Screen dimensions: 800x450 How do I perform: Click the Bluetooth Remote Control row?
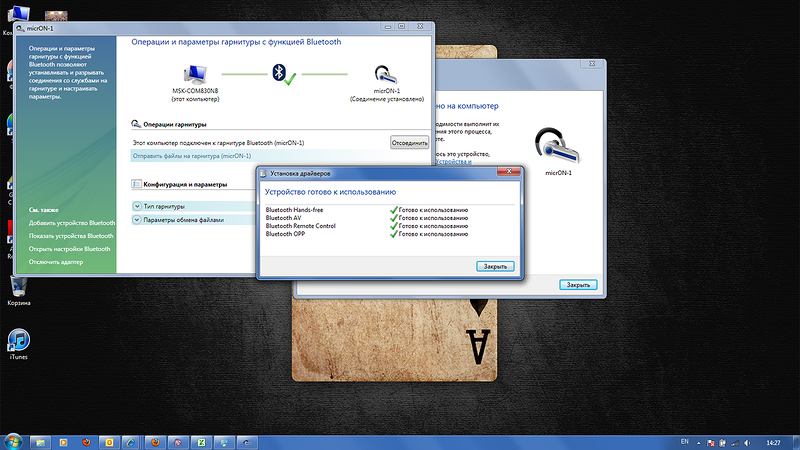tap(367, 226)
